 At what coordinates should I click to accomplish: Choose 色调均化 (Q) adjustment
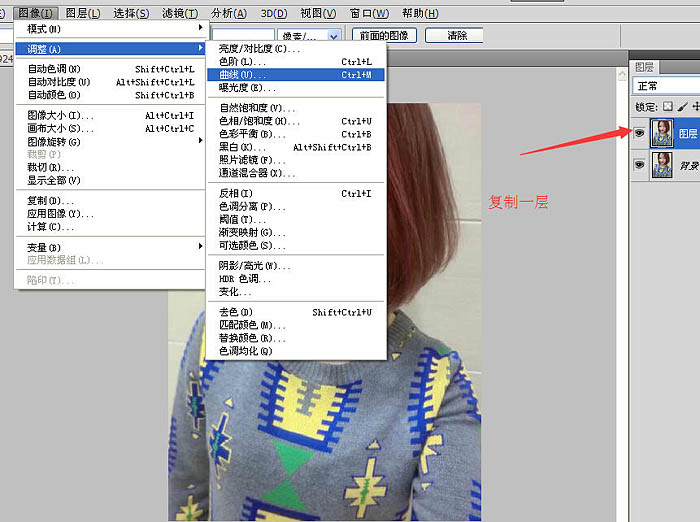pos(296,351)
